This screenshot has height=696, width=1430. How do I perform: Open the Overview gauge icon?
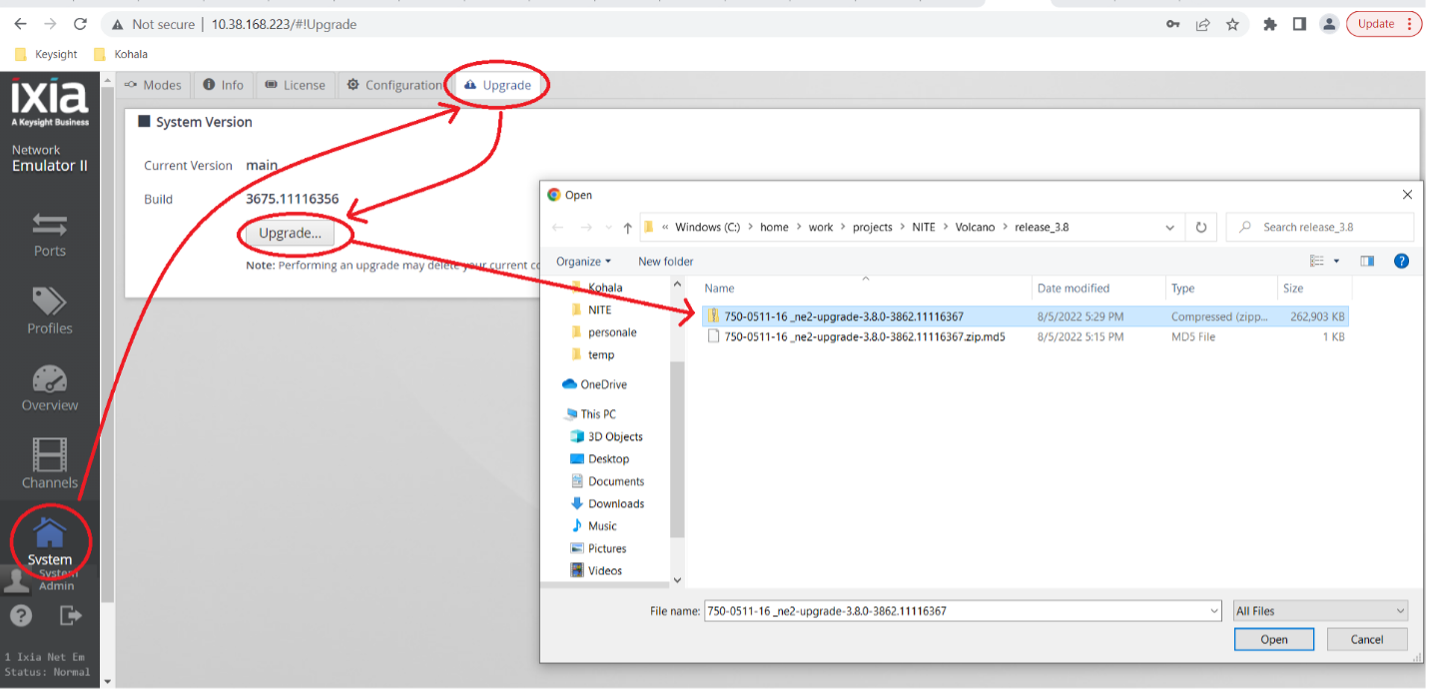[50, 388]
